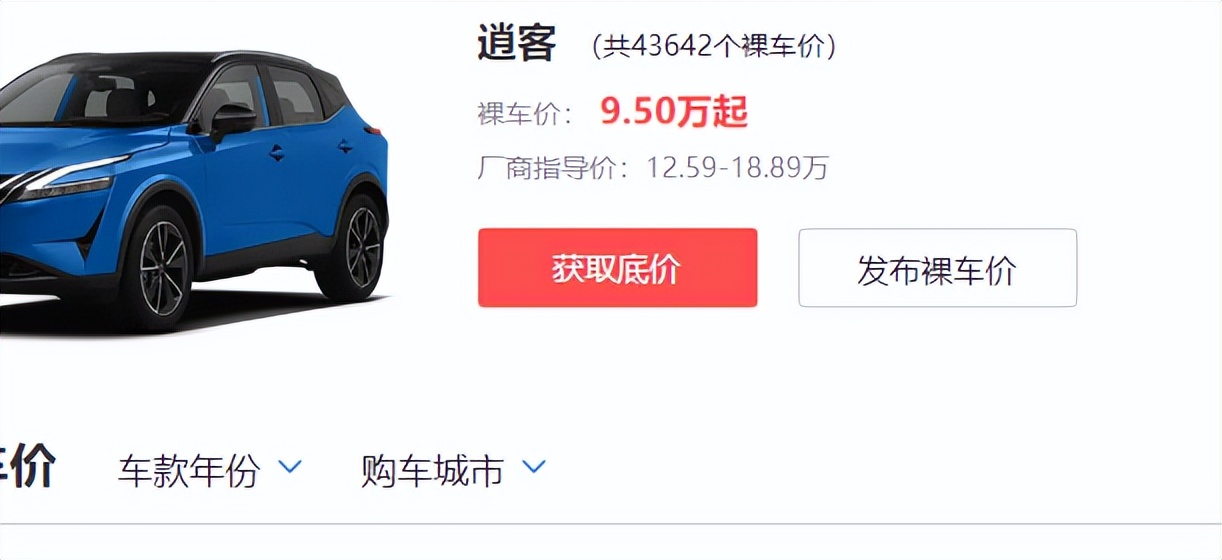Click the car's black side mirror
The width and height of the screenshot is (1222, 560).
click(x=232, y=121)
